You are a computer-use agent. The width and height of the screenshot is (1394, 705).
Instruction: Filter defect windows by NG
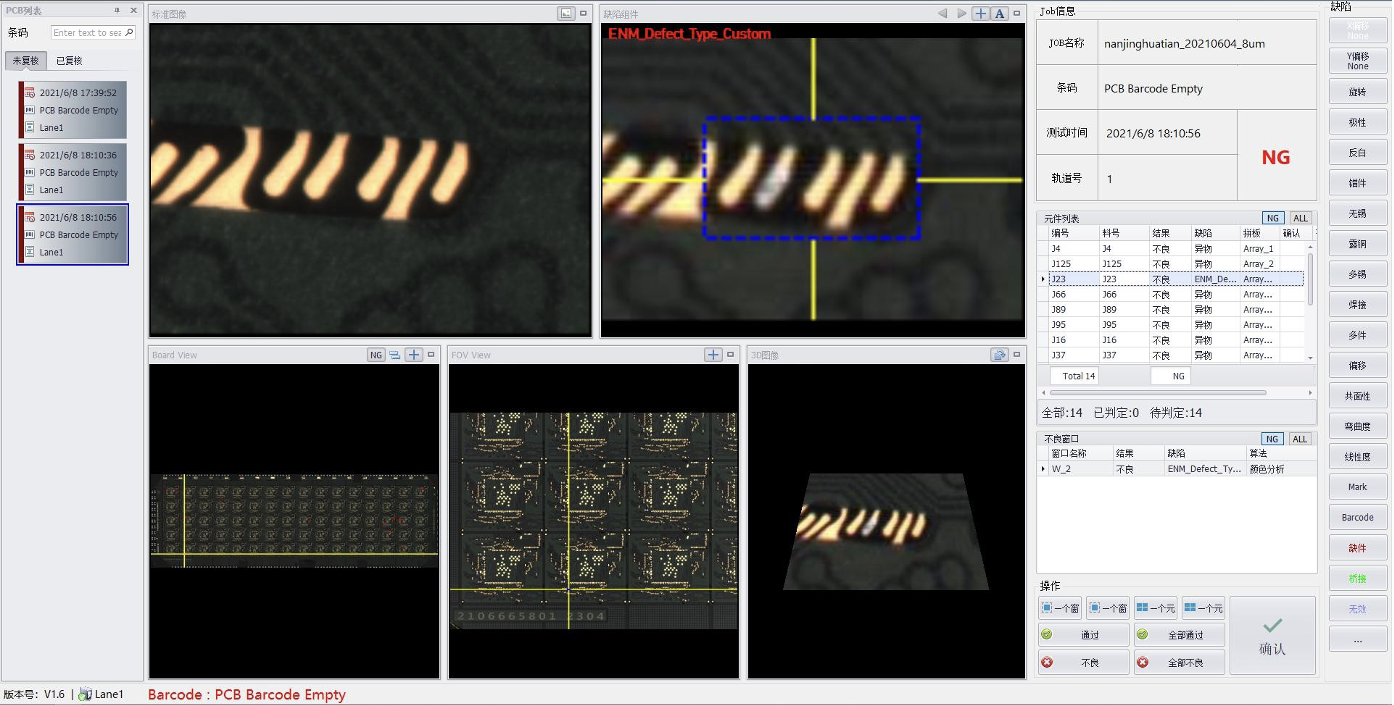[x=1273, y=439]
